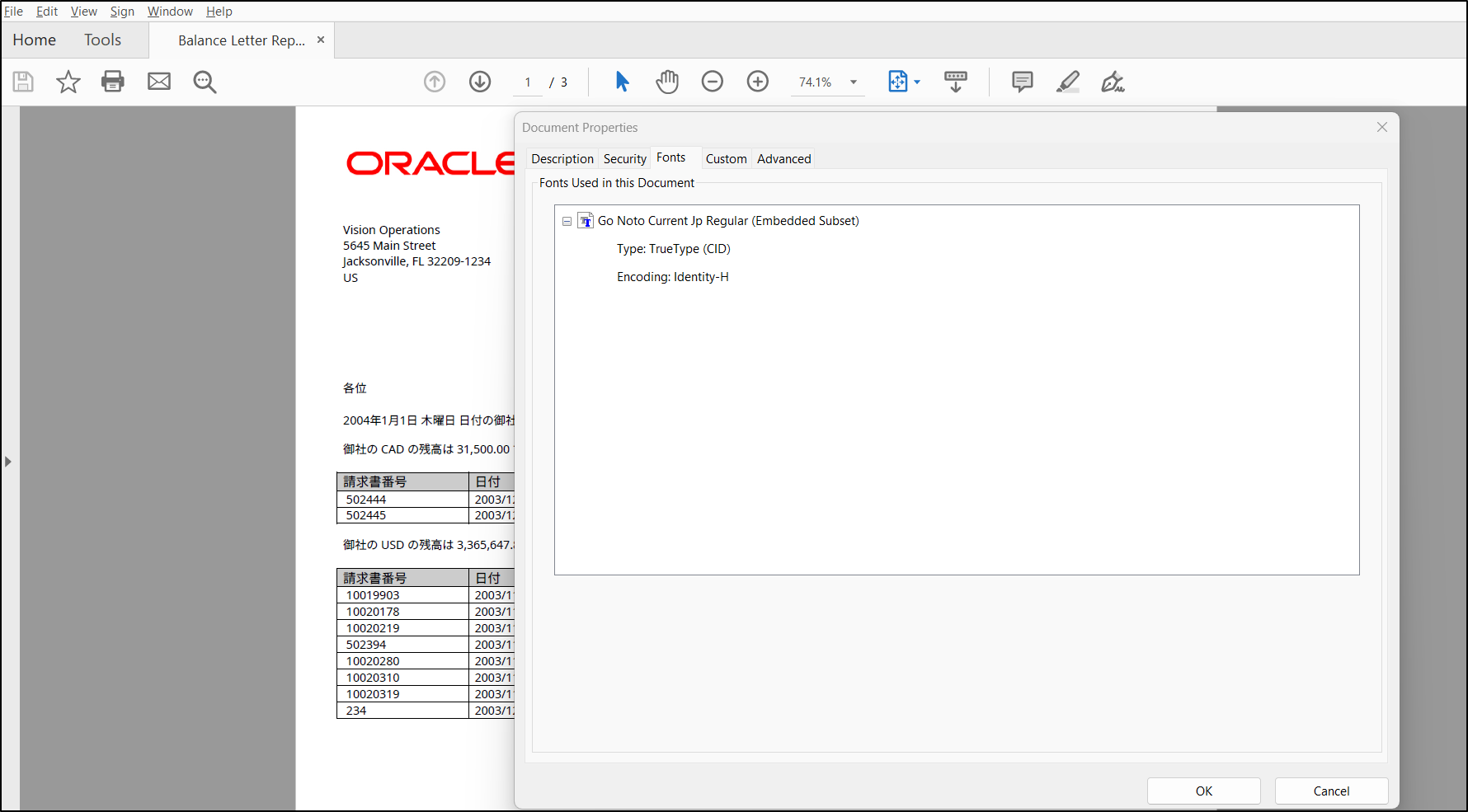Open the zoom percentage dropdown
Viewport: 1468px width, 812px height.
coord(854,82)
